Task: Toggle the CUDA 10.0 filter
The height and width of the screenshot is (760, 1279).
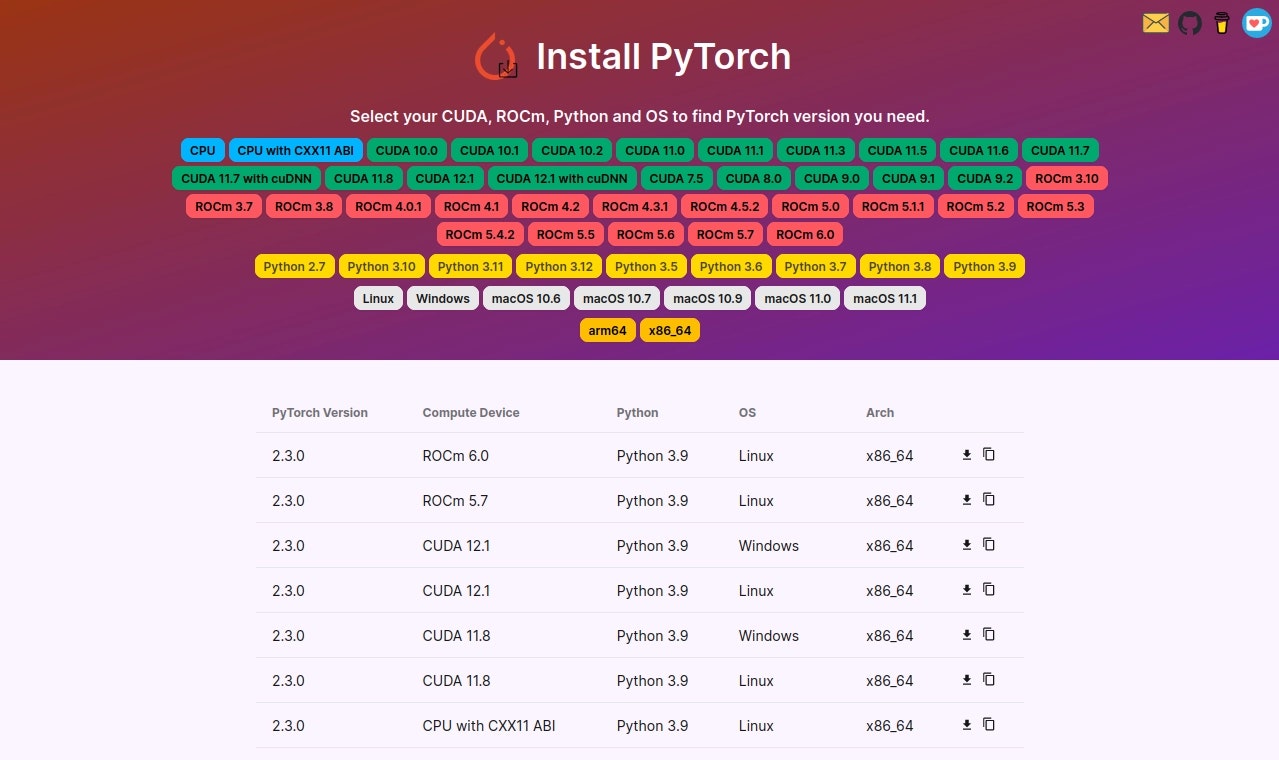Action: 407,151
